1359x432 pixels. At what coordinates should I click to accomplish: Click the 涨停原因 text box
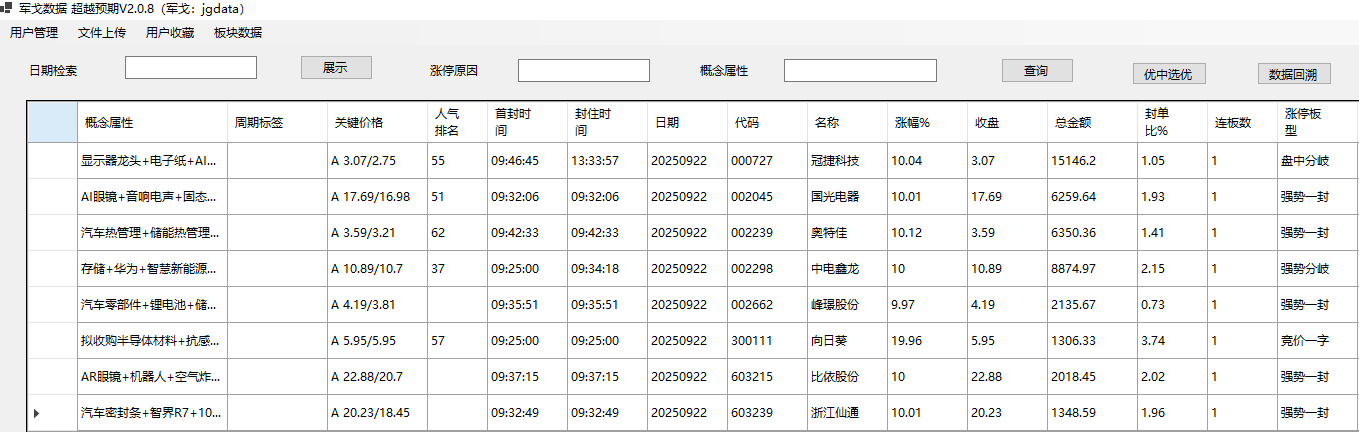coord(583,71)
